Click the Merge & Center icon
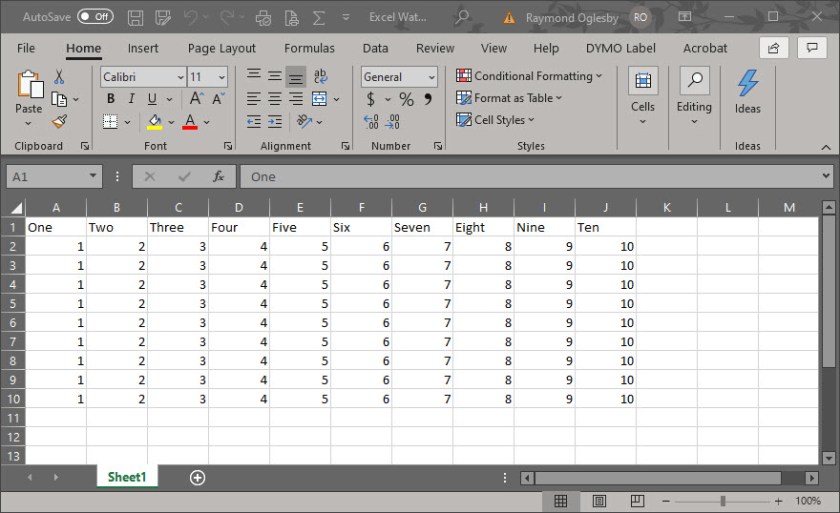Viewport: 840px width, 513px height. point(319,99)
